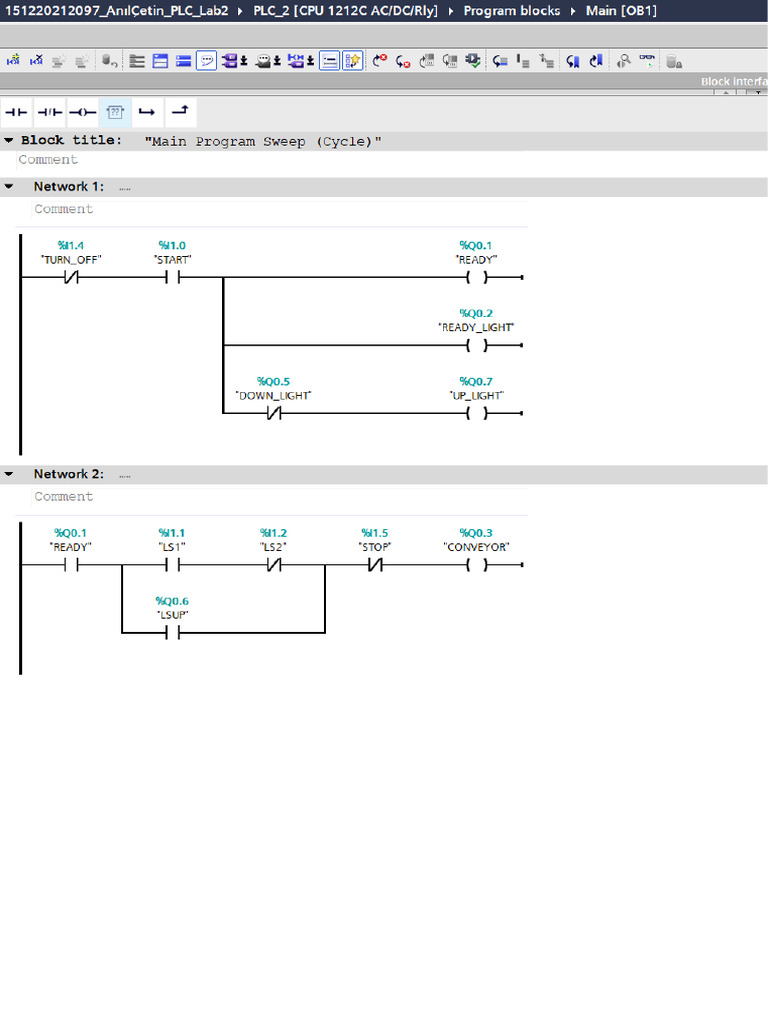
Task: Click the Insert network toolbar icon
Action: (13, 61)
